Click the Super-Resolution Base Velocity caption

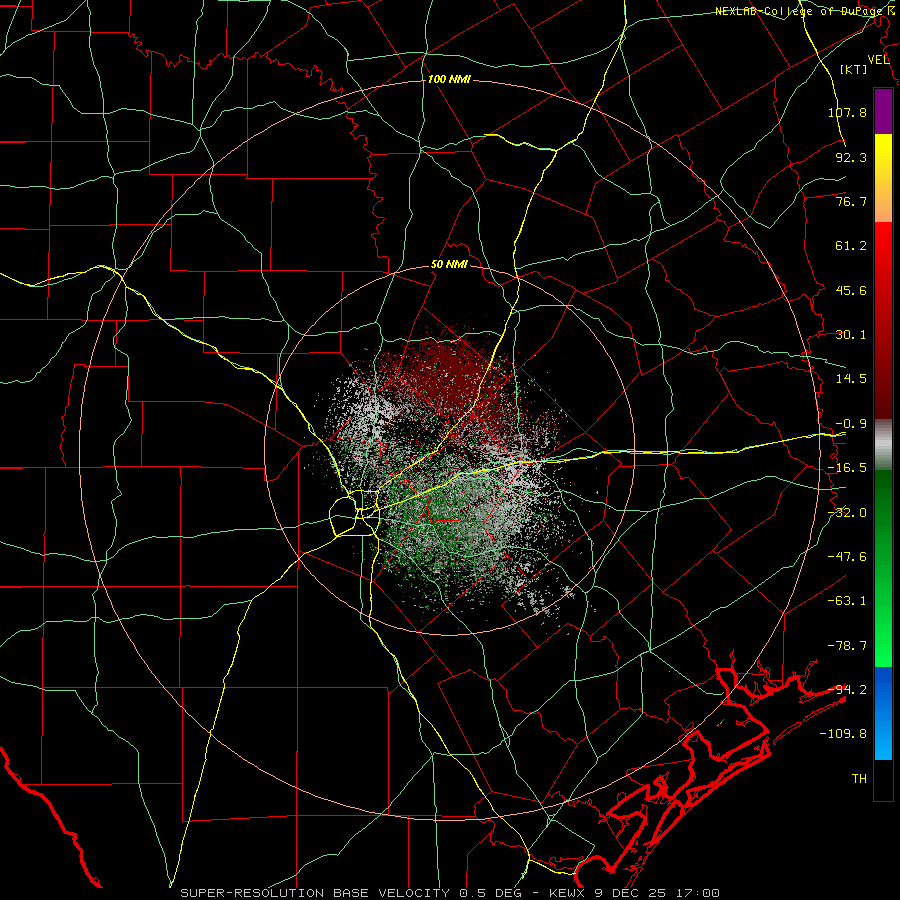pos(450,893)
